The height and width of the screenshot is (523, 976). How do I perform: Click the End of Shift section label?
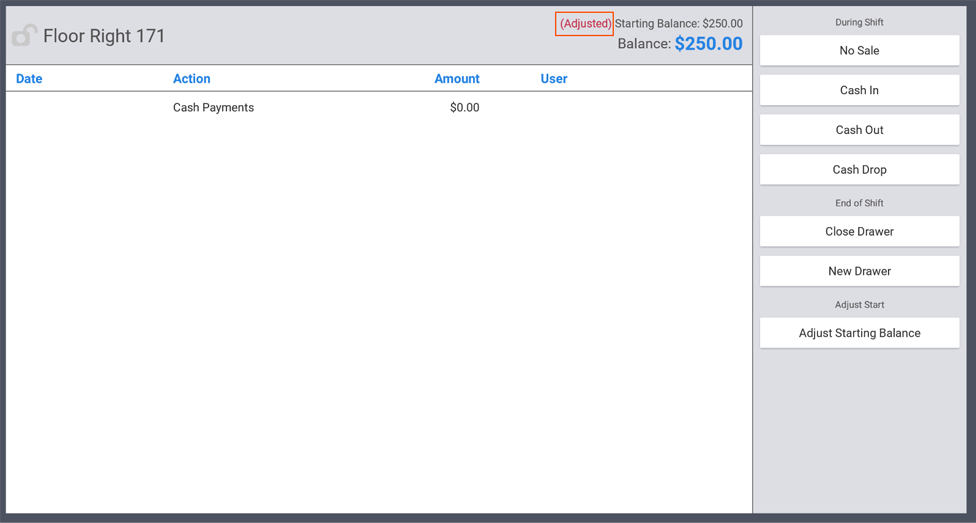tap(859, 203)
